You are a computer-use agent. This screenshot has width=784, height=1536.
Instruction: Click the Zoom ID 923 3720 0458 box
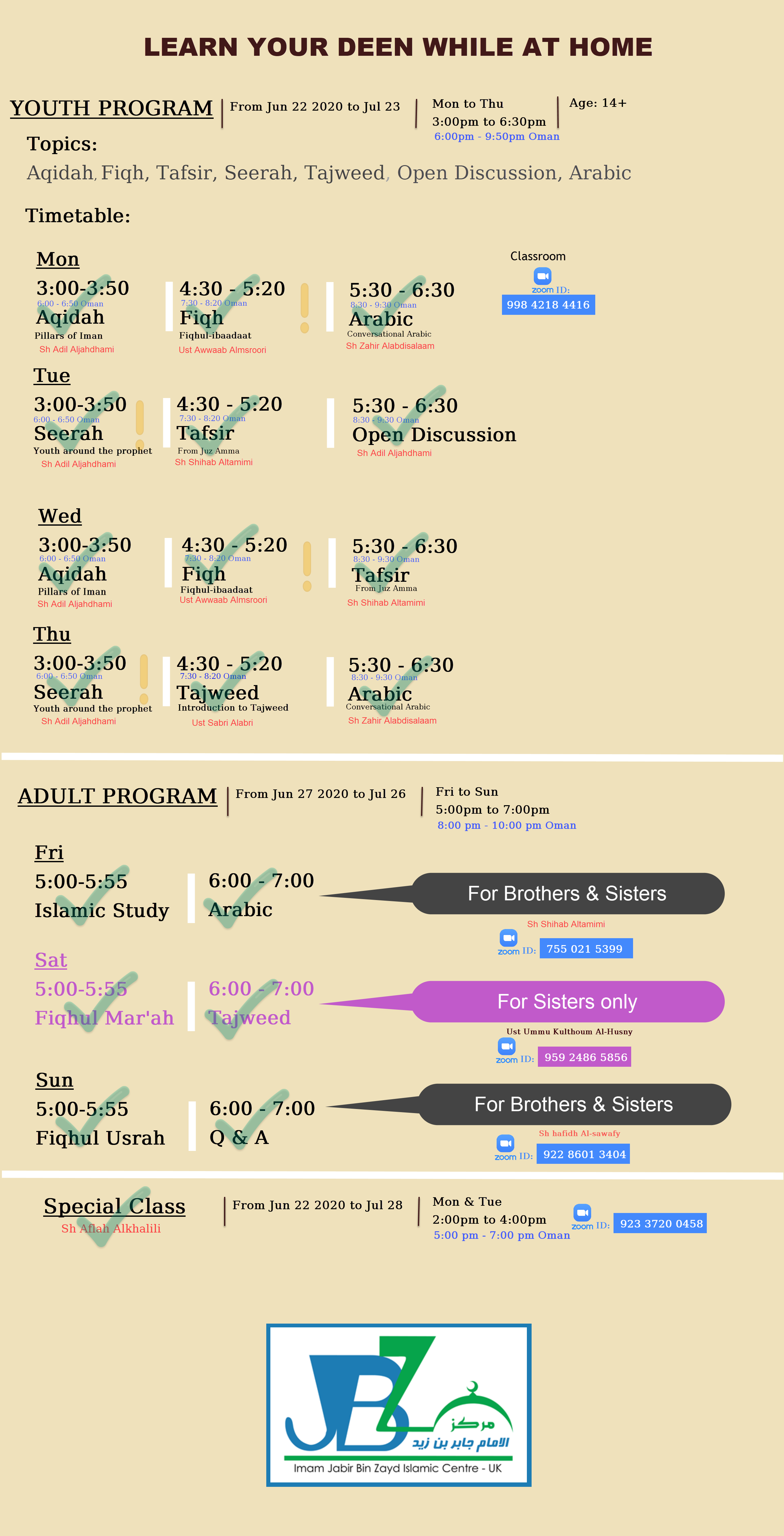point(660,1224)
